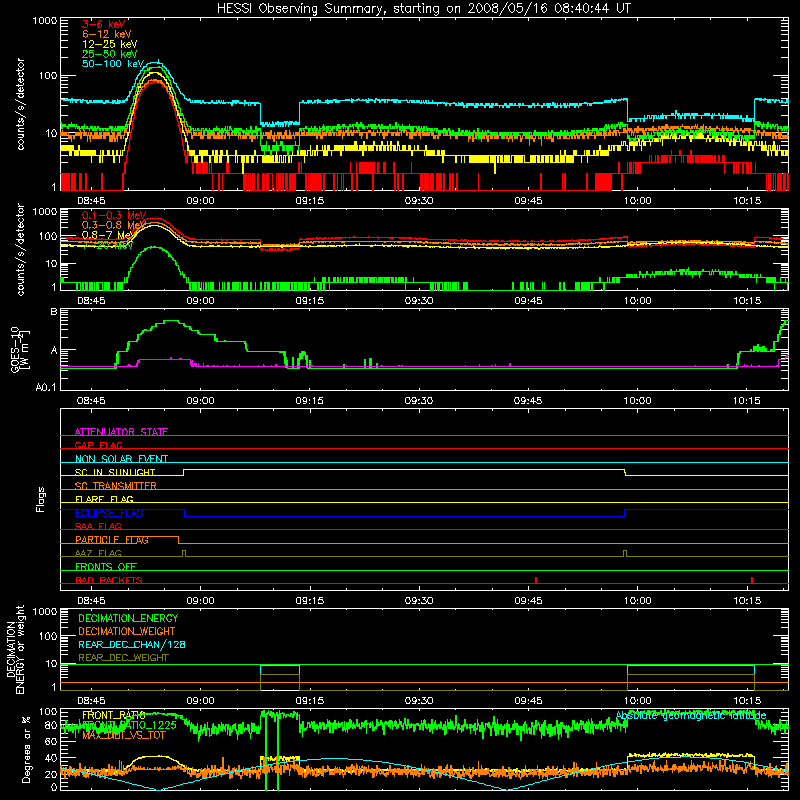
Task: Select the "DECIMATION_ENERGY" legend entry
Action: coord(128,618)
